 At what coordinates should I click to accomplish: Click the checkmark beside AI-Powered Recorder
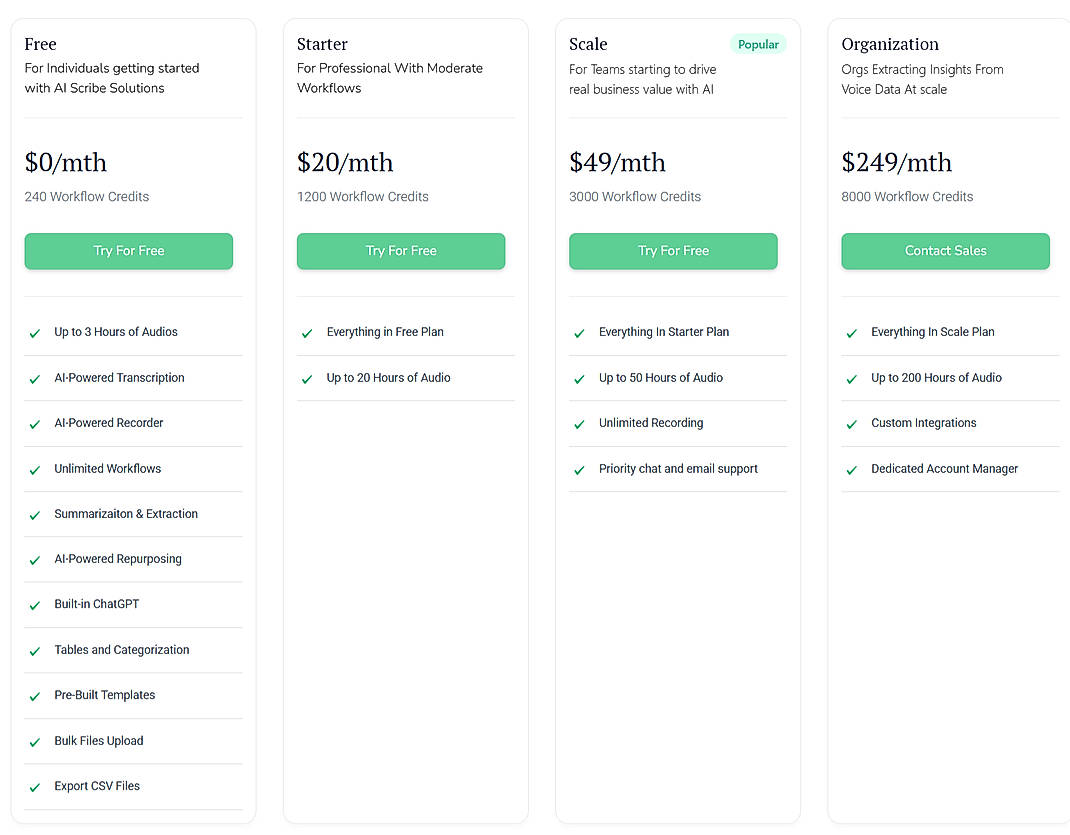(x=34, y=423)
